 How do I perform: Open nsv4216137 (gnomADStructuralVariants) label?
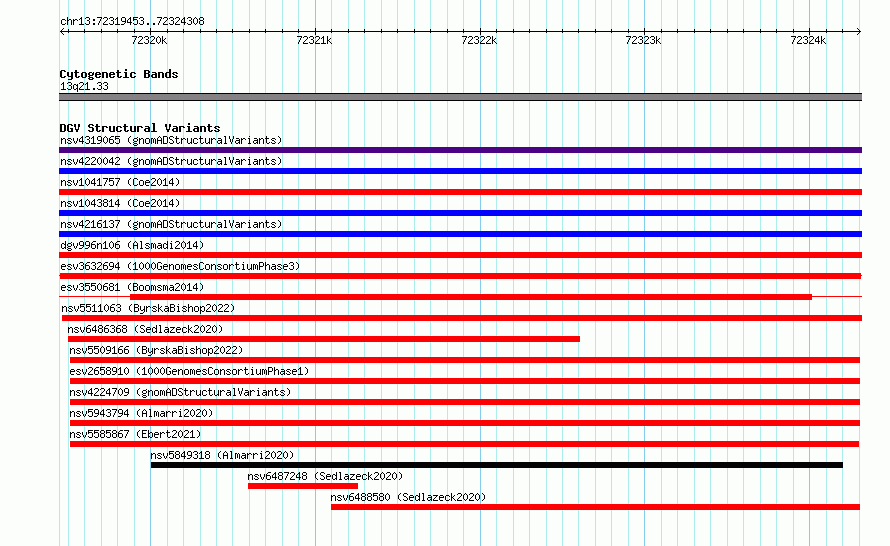click(171, 224)
